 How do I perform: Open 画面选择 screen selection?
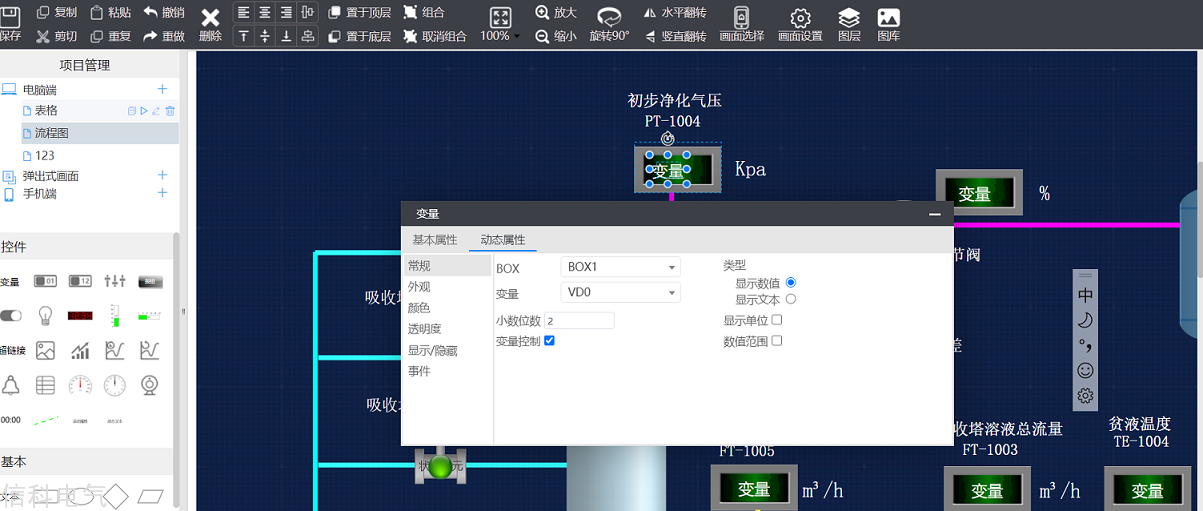[742, 24]
